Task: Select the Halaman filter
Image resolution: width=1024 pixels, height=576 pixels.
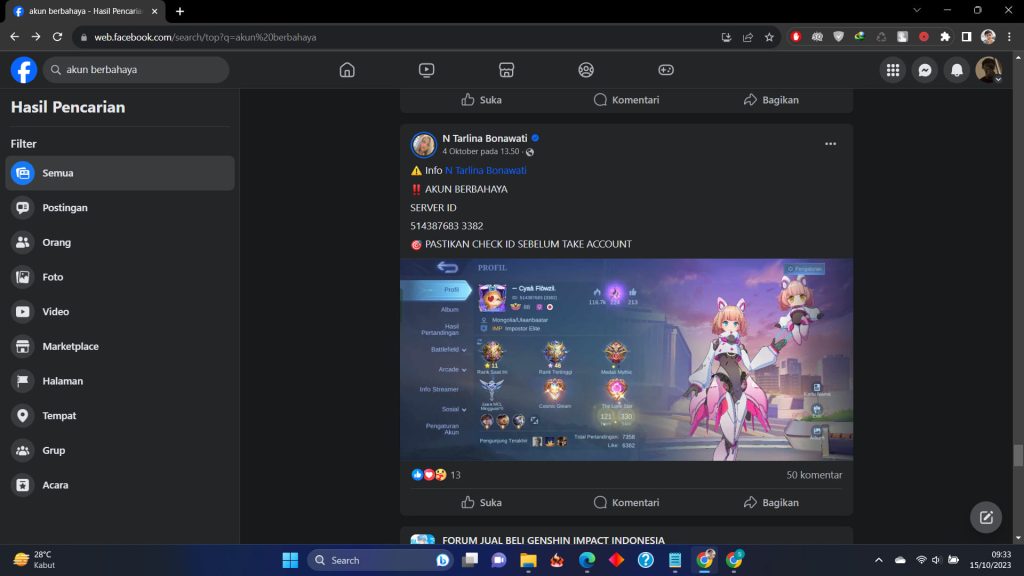Action: tap(120, 381)
